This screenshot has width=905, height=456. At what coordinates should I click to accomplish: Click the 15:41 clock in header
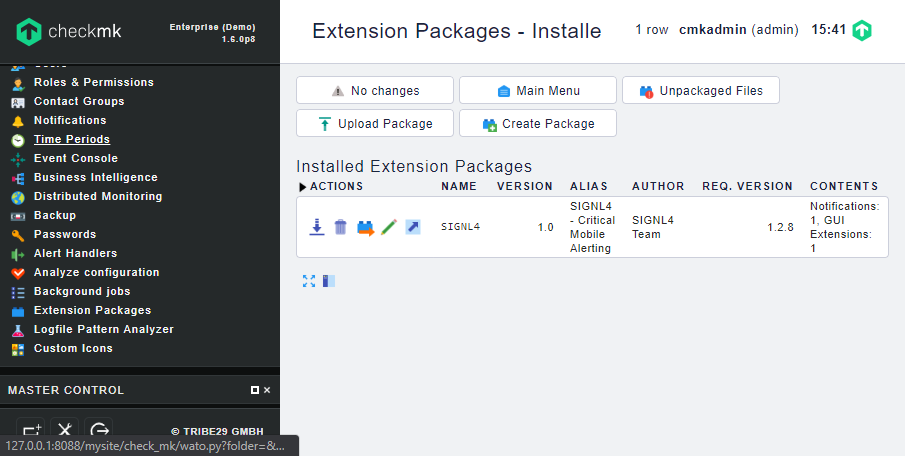coord(828,30)
